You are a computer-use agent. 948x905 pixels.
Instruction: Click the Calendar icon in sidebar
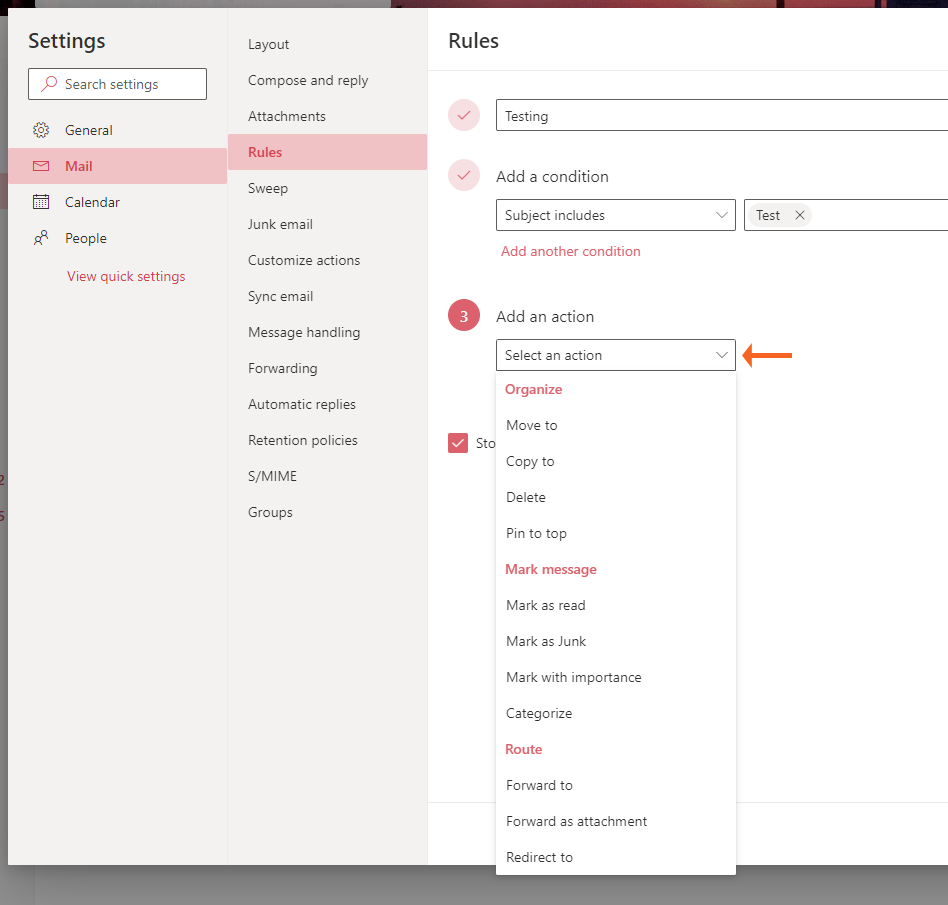point(41,202)
